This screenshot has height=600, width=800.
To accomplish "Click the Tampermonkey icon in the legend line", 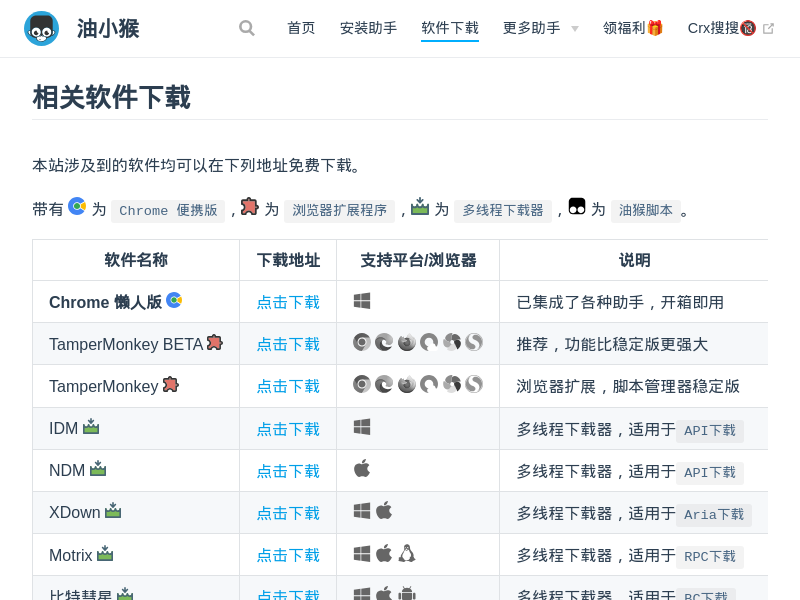I will pos(577,206).
